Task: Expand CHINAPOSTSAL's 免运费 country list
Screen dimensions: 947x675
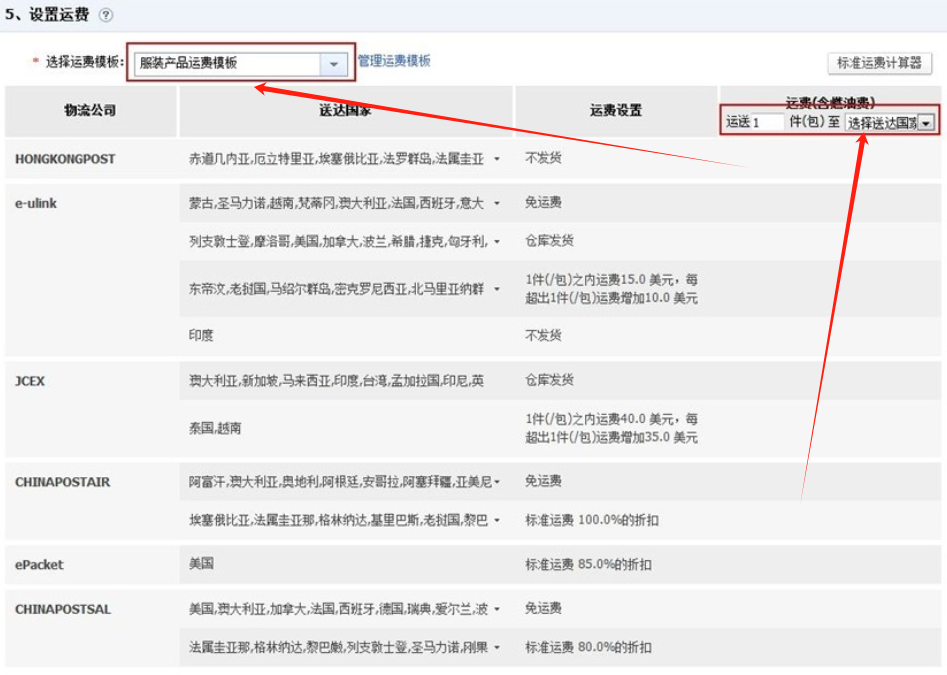Action: coord(497,608)
